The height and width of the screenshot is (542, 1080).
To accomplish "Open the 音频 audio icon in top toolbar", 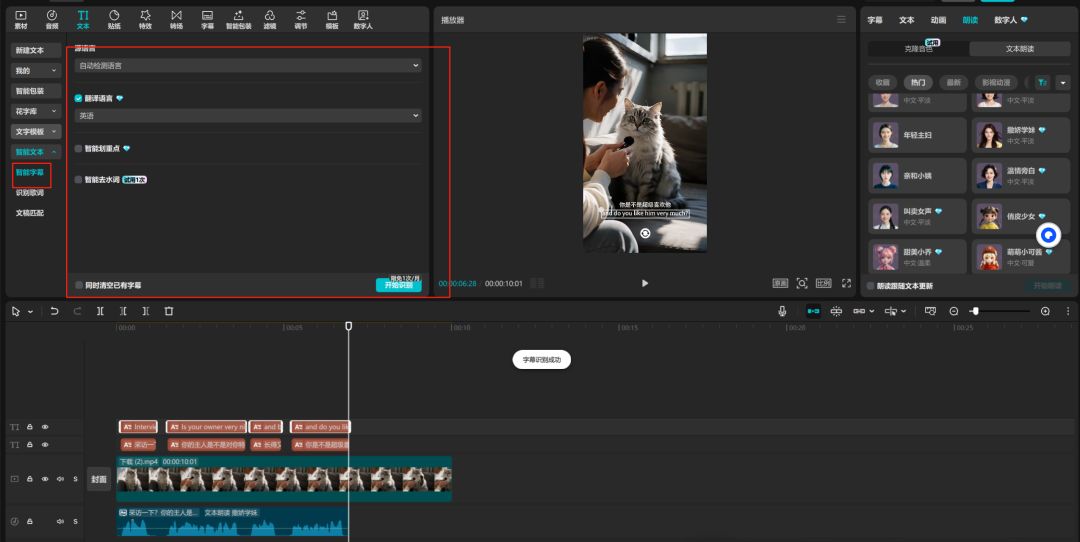I will pyautogui.click(x=52, y=19).
